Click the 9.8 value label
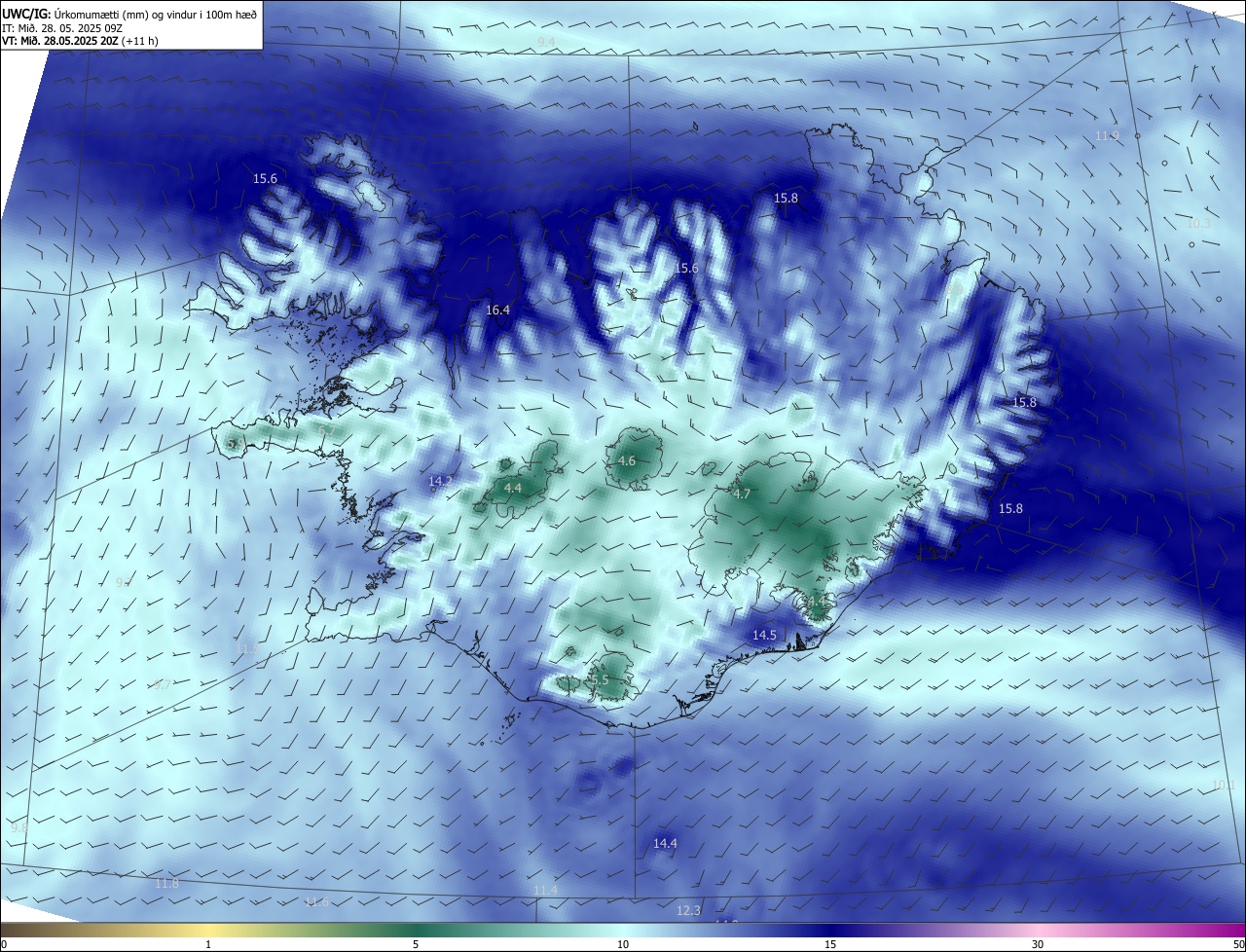 point(19,828)
